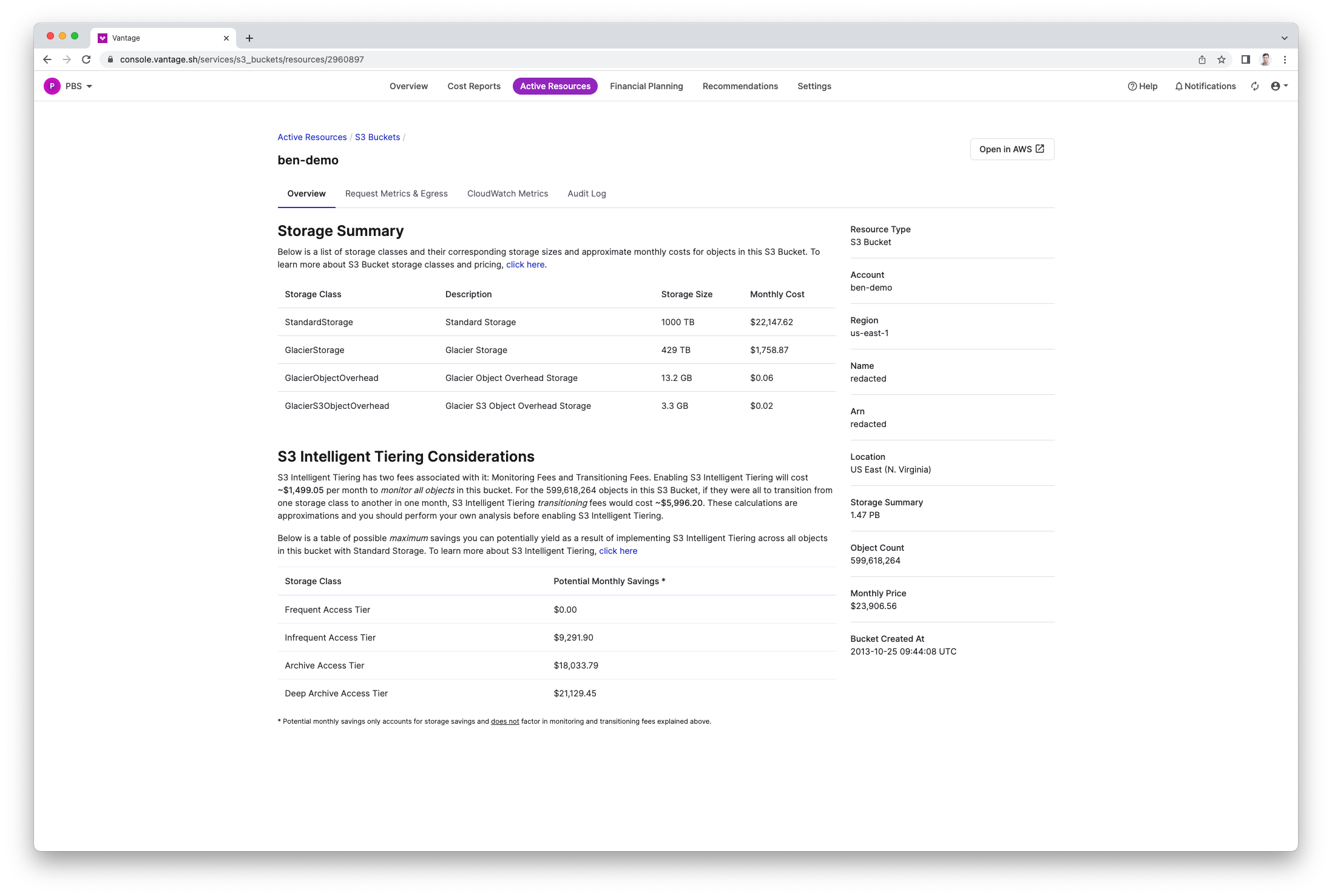Open the Notifications bell icon
This screenshot has width=1332, height=896.
tap(1178, 86)
